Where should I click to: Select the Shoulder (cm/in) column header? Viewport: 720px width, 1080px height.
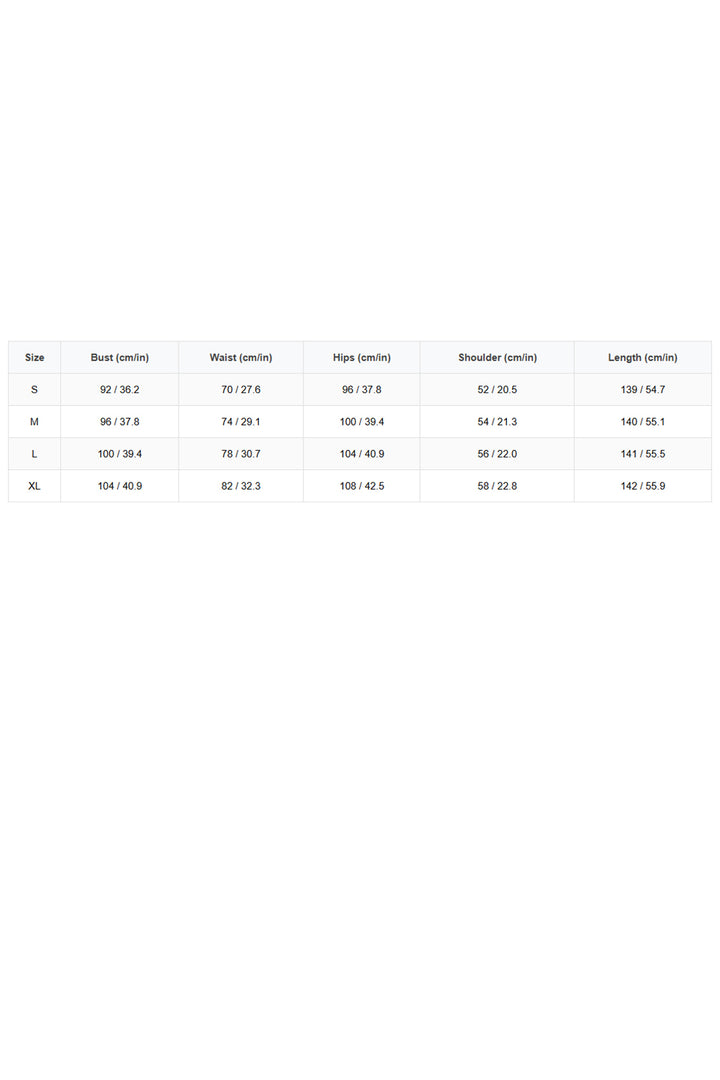click(497, 357)
